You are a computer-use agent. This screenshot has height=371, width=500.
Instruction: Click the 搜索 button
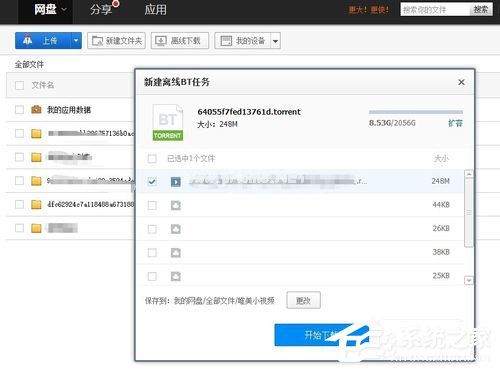[x=481, y=10]
